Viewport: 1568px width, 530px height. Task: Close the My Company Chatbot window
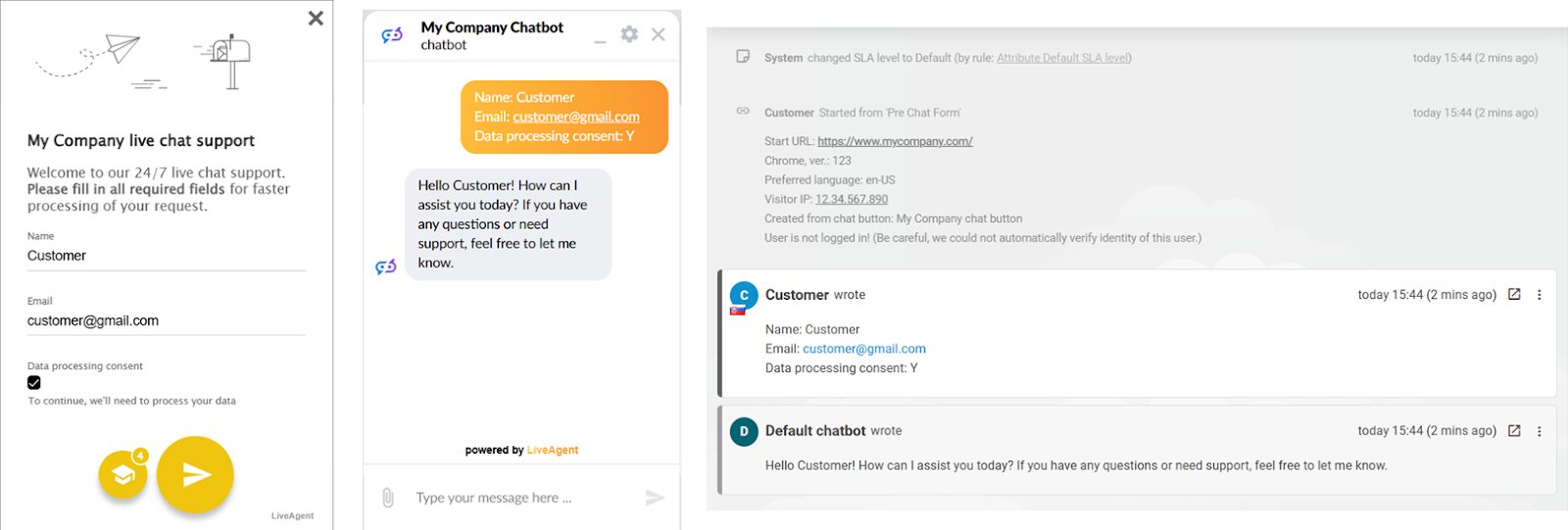coord(659,34)
